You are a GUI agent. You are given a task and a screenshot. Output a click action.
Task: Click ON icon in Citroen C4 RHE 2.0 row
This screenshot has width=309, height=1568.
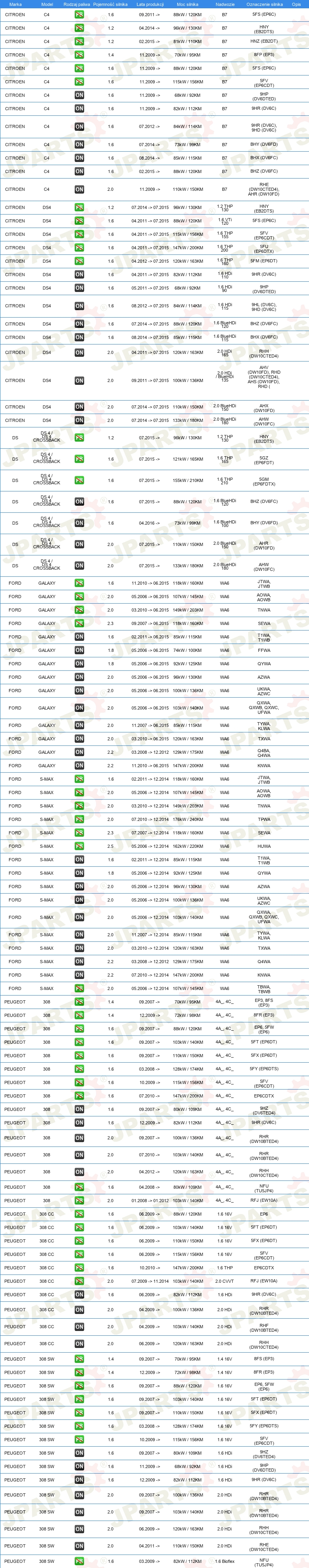pos(79,189)
